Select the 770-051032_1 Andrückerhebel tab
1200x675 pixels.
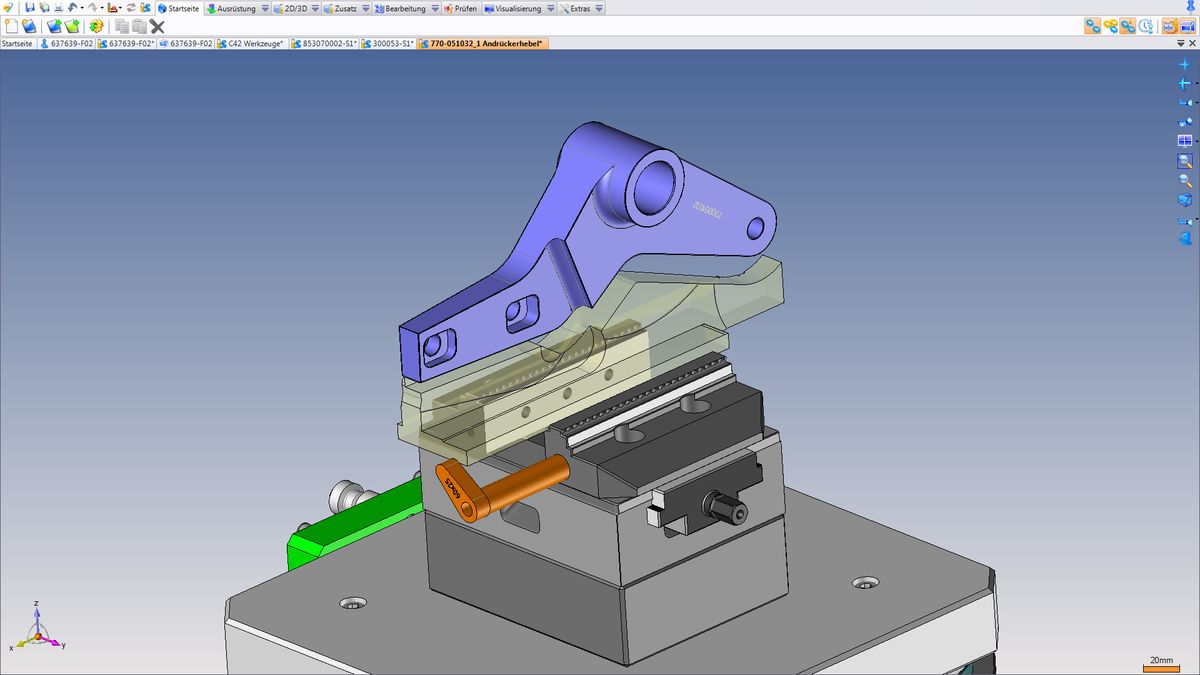(x=482, y=44)
